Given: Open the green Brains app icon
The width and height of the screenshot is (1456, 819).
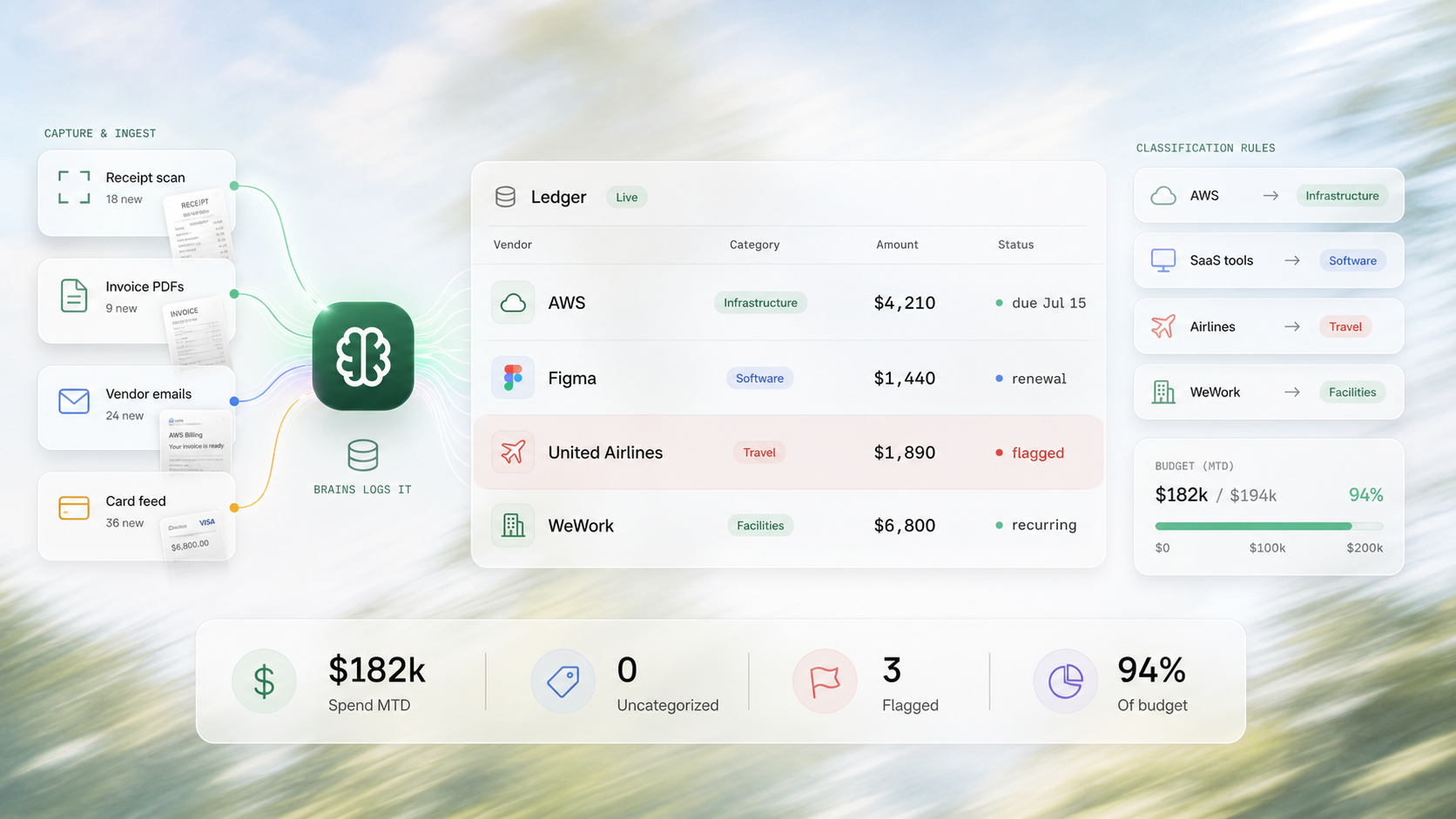Looking at the screenshot, I should (363, 356).
